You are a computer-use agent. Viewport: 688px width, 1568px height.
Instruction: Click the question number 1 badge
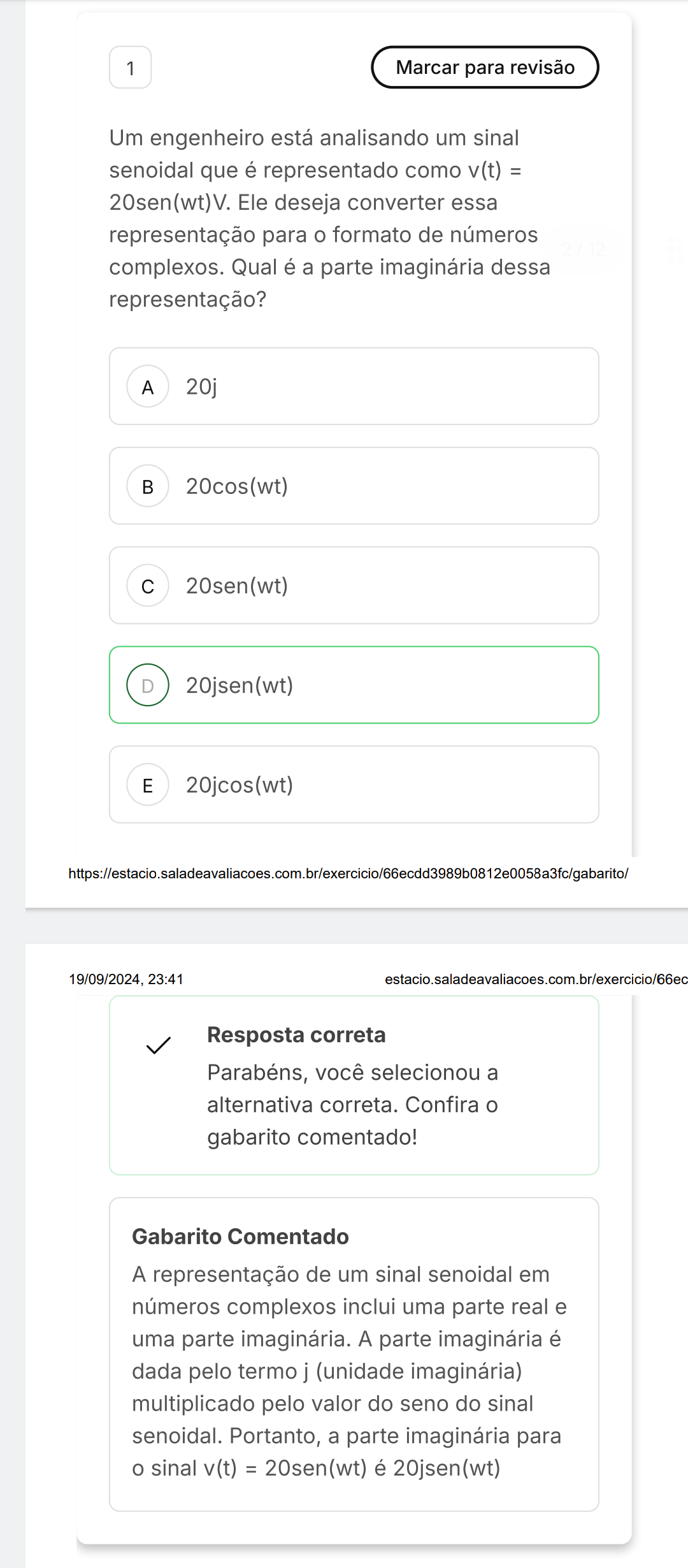click(131, 68)
